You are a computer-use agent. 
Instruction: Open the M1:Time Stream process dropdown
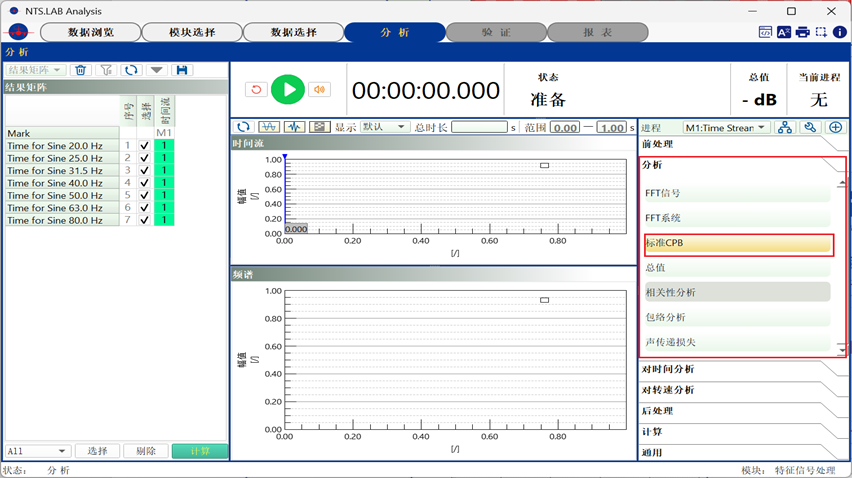point(725,128)
